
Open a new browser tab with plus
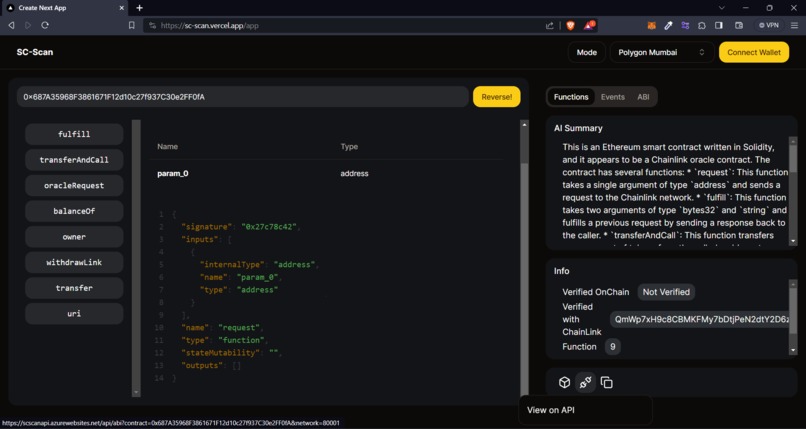139,8
